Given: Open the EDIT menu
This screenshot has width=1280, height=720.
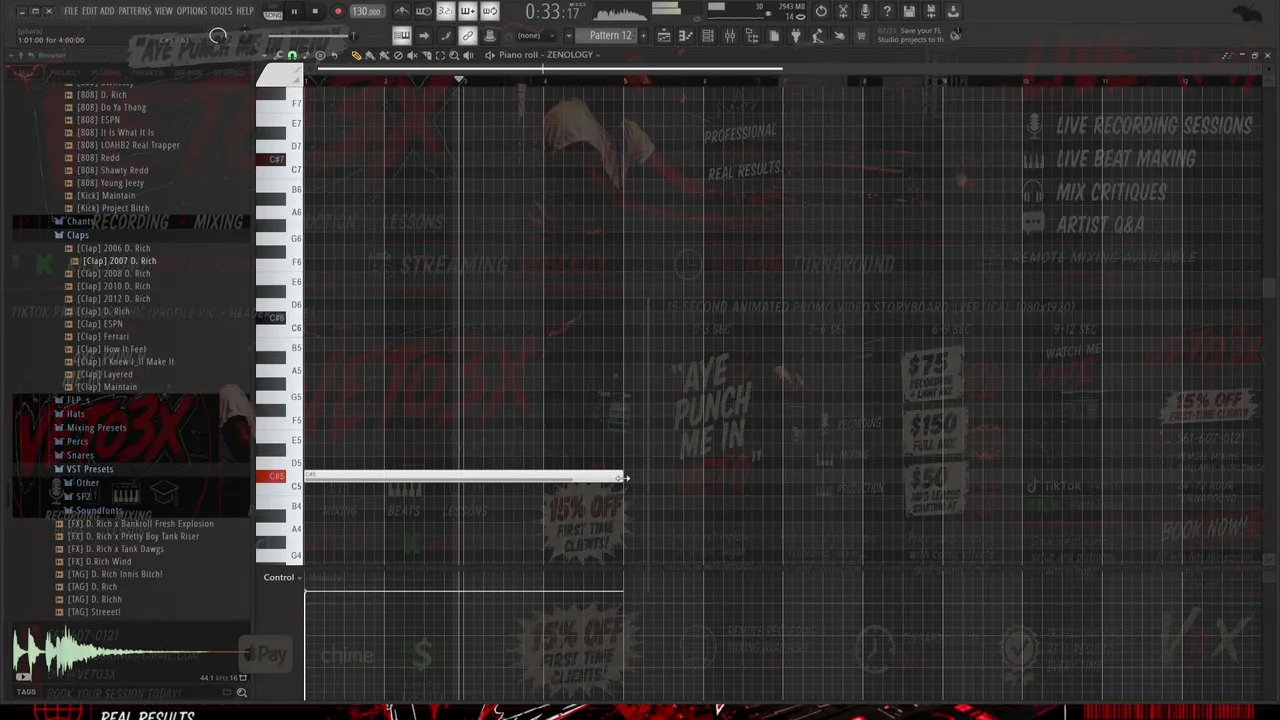Looking at the screenshot, I should (x=90, y=11).
